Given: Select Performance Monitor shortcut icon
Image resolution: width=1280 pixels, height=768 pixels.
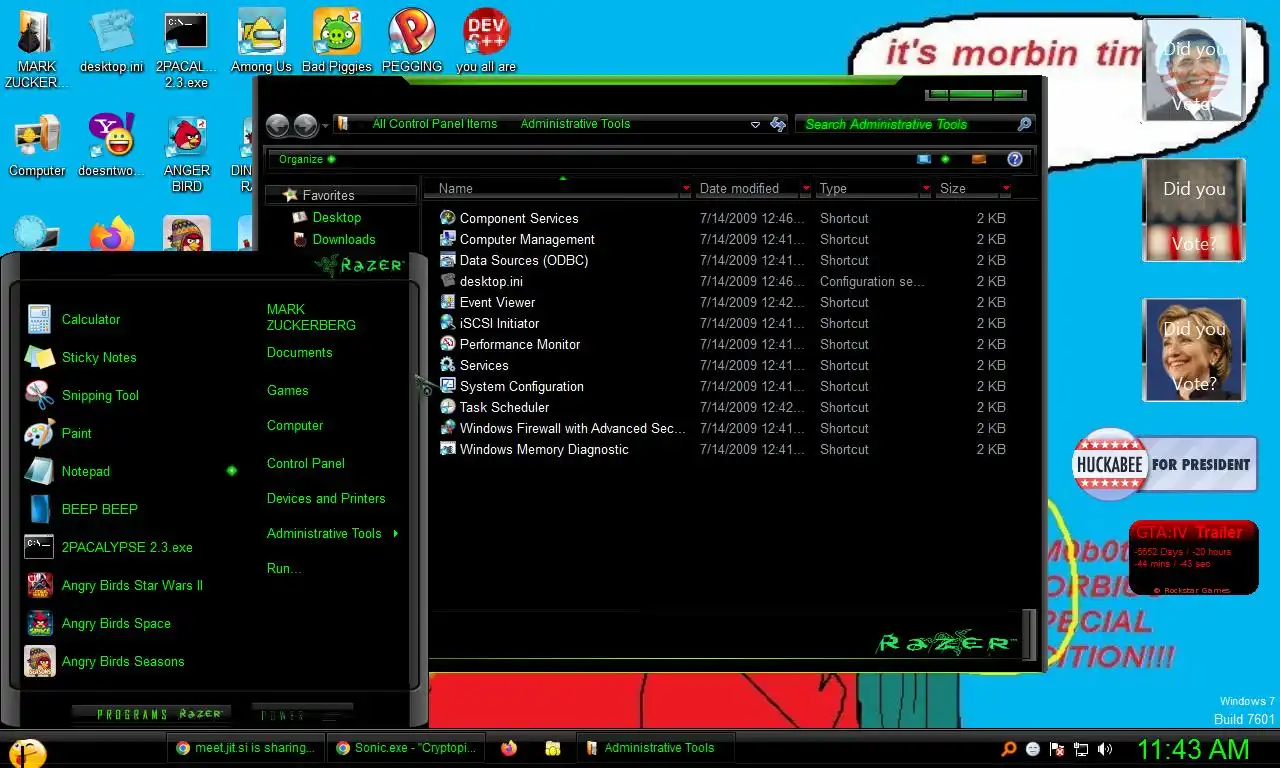Looking at the screenshot, I should click(448, 344).
